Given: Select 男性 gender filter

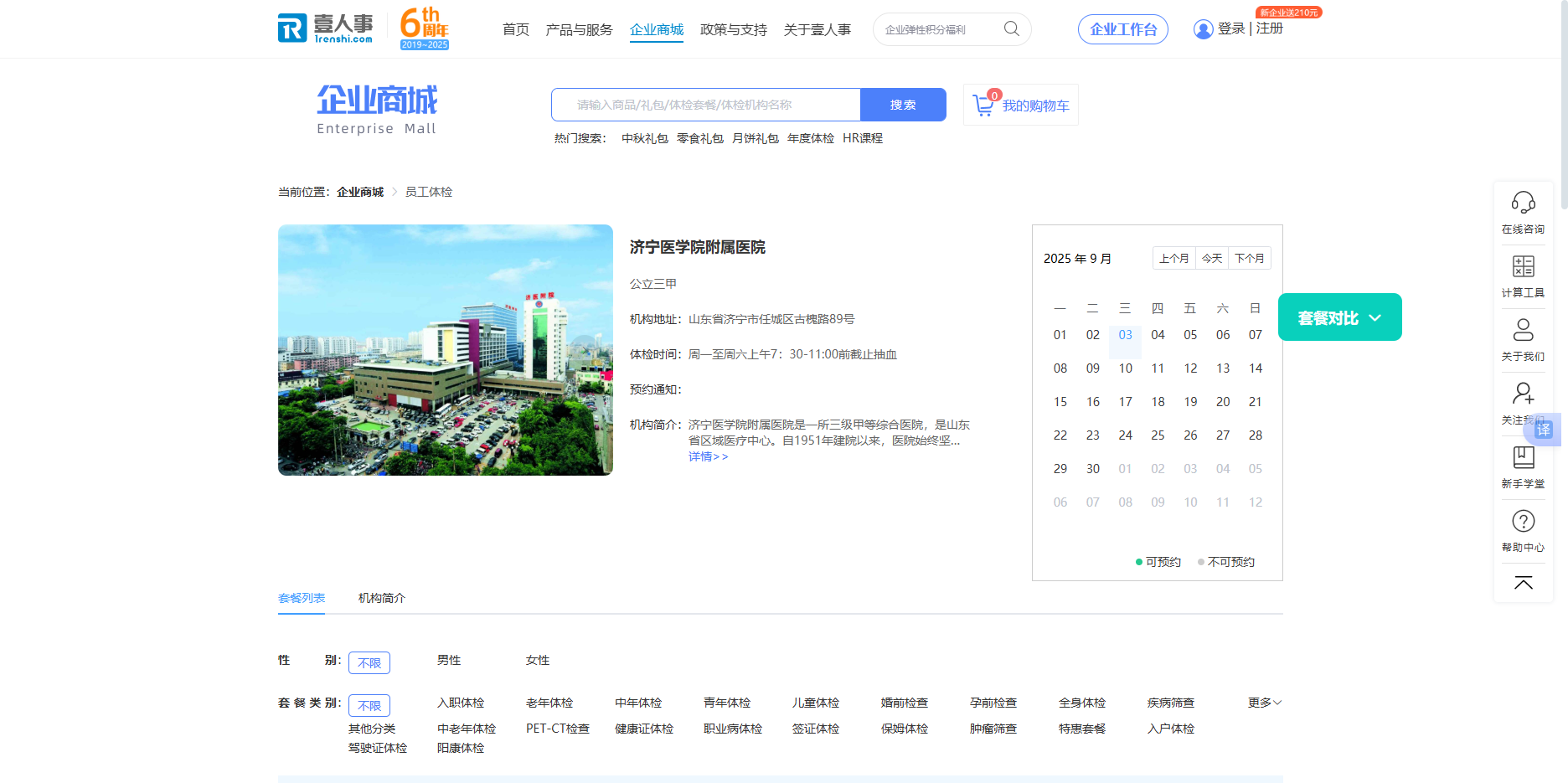Looking at the screenshot, I should tap(449, 661).
